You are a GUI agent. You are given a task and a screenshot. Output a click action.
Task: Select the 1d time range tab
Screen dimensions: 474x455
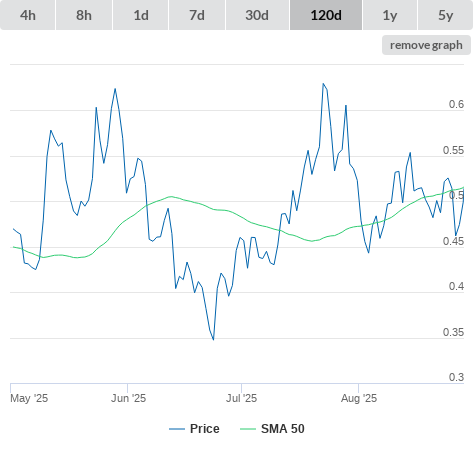point(141,15)
